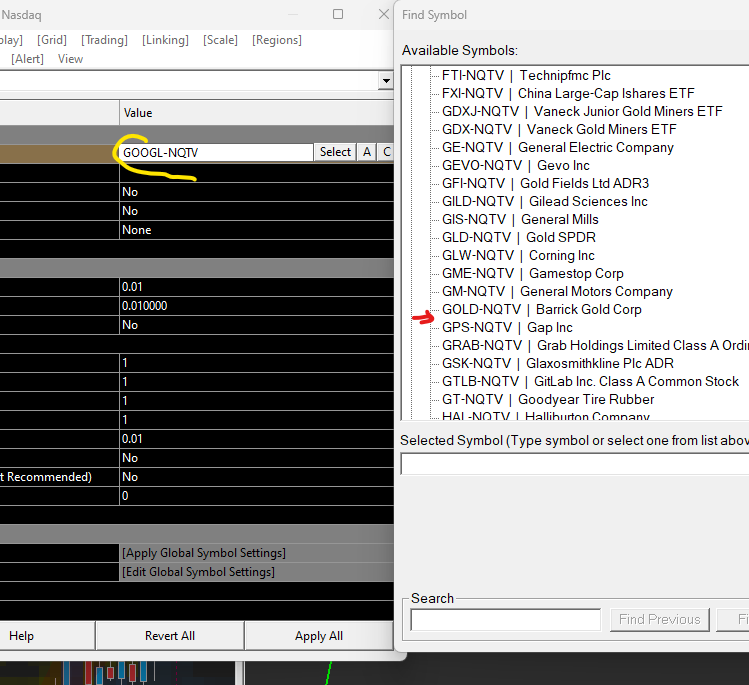Click the Select button beside the symbol
Image resolution: width=749 pixels, height=685 pixels.
pos(335,152)
